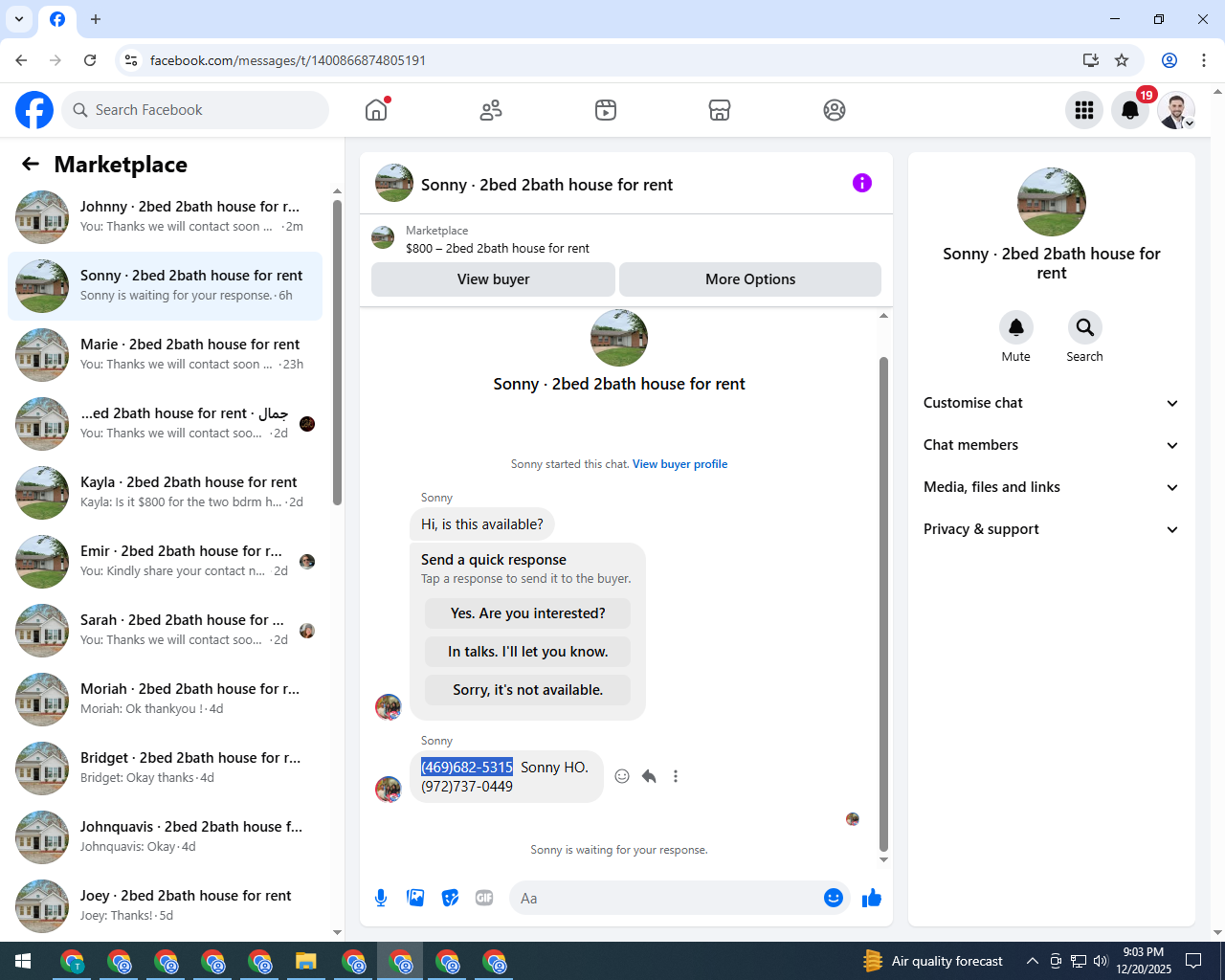Screen dimensions: 1225x980
Task: Open Moriah's conversation in chat list
Action: point(165,700)
